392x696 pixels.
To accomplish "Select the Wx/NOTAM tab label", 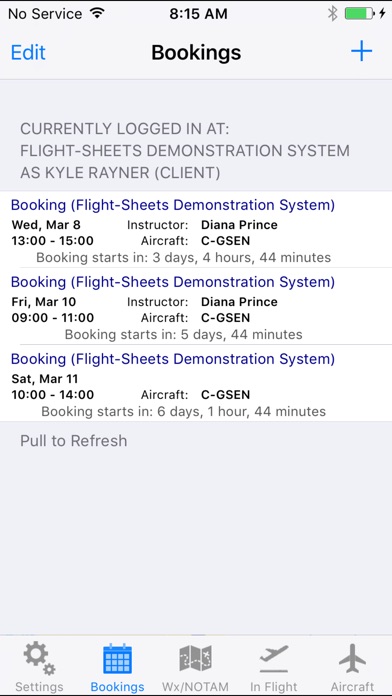I will click(195, 687).
